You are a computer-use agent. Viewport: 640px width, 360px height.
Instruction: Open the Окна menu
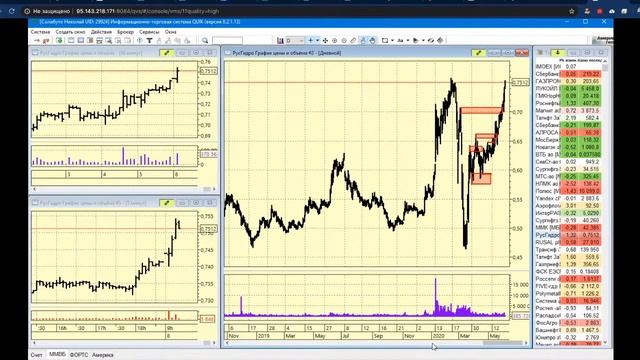pyautogui.click(x=171, y=32)
